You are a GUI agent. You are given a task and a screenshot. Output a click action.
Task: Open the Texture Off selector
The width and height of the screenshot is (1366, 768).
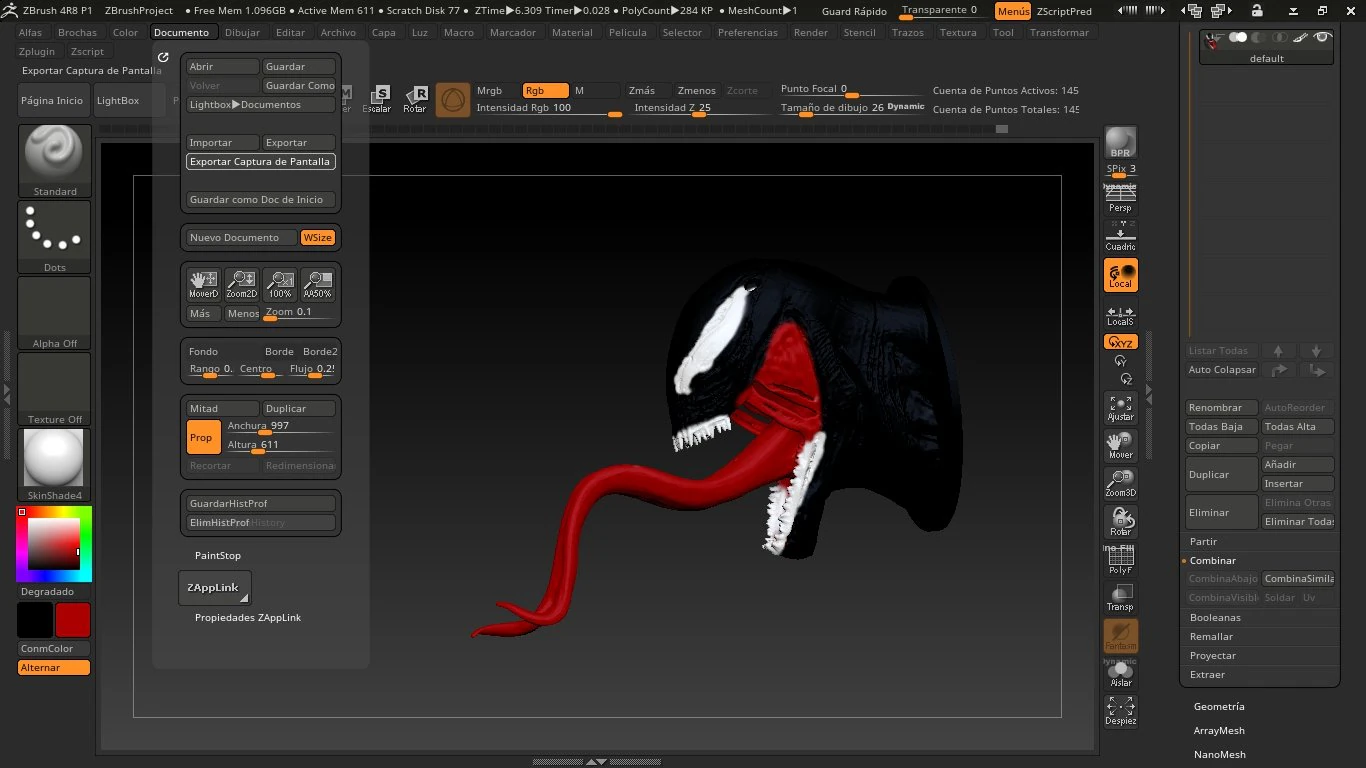(x=55, y=389)
